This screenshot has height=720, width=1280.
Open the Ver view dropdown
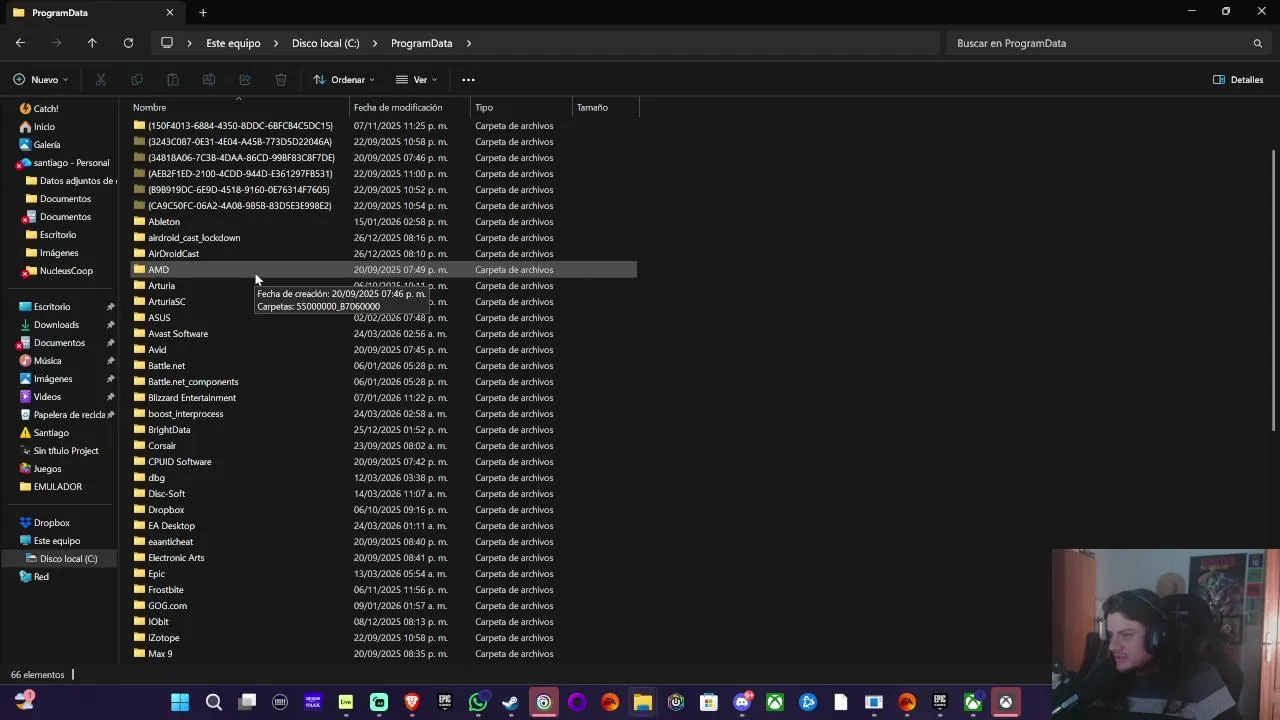coord(417,80)
